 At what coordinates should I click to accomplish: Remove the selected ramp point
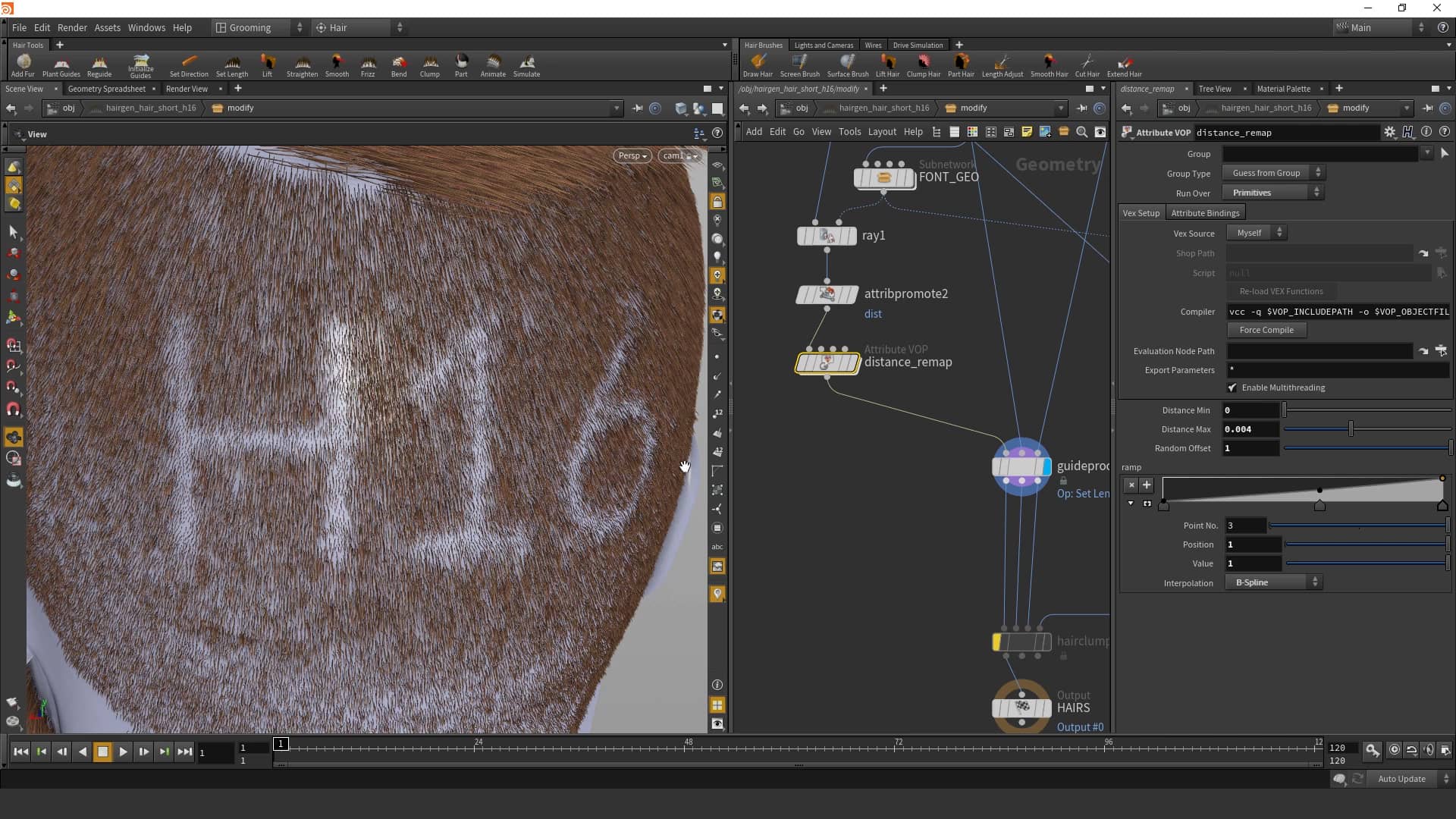(1131, 485)
